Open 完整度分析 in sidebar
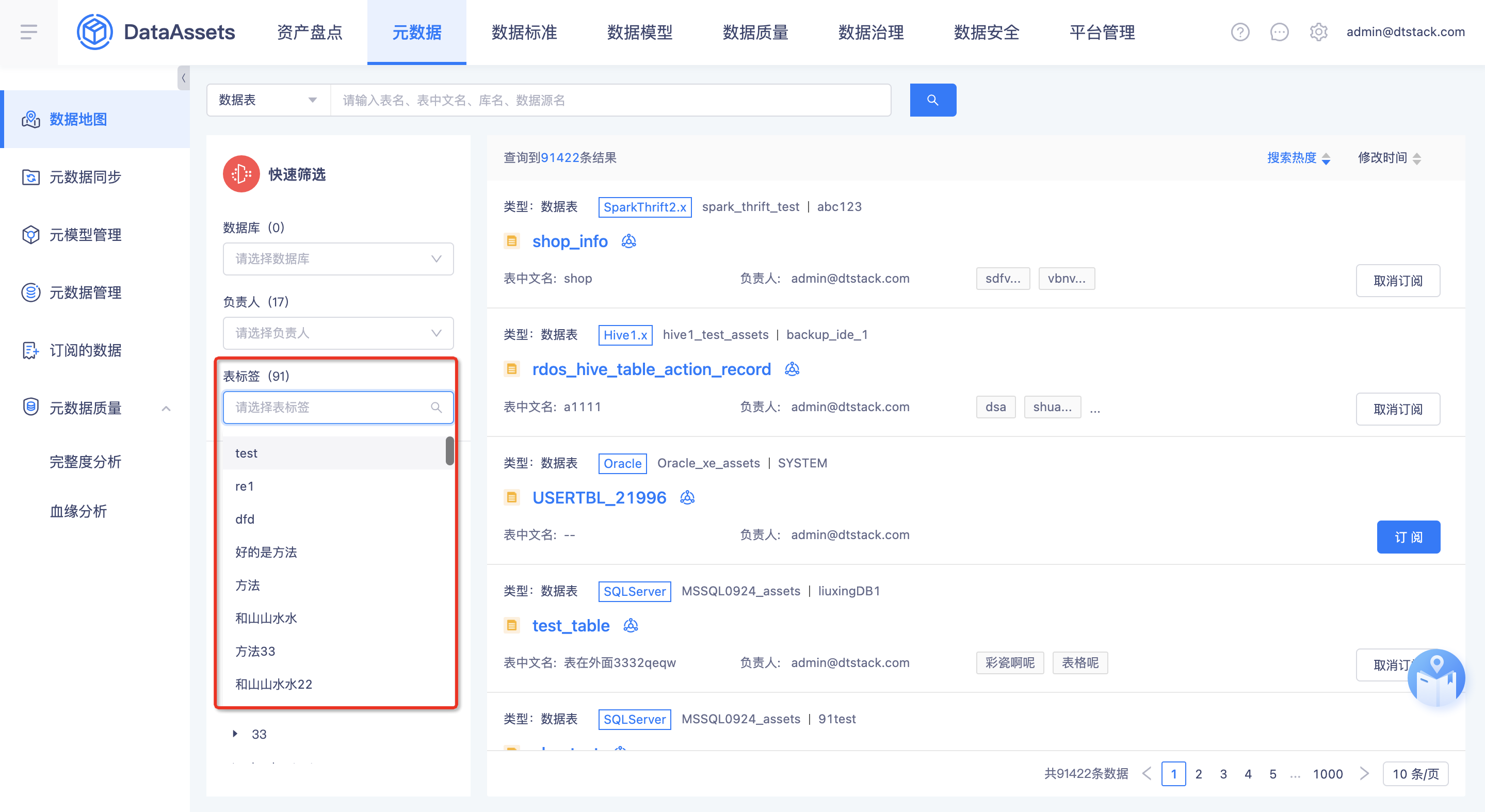Image resolution: width=1485 pixels, height=812 pixels. point(85,462)
